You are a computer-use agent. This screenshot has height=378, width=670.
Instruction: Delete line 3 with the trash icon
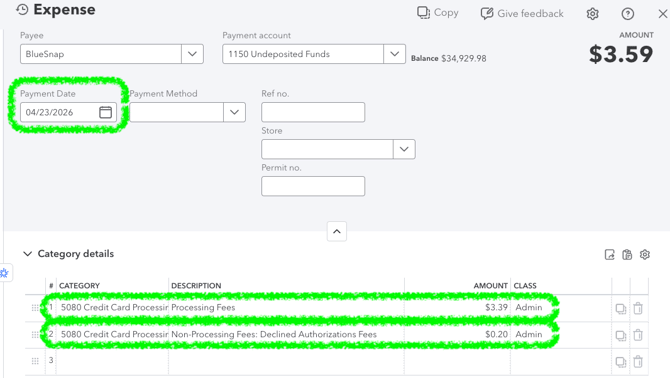click(638, 362)
